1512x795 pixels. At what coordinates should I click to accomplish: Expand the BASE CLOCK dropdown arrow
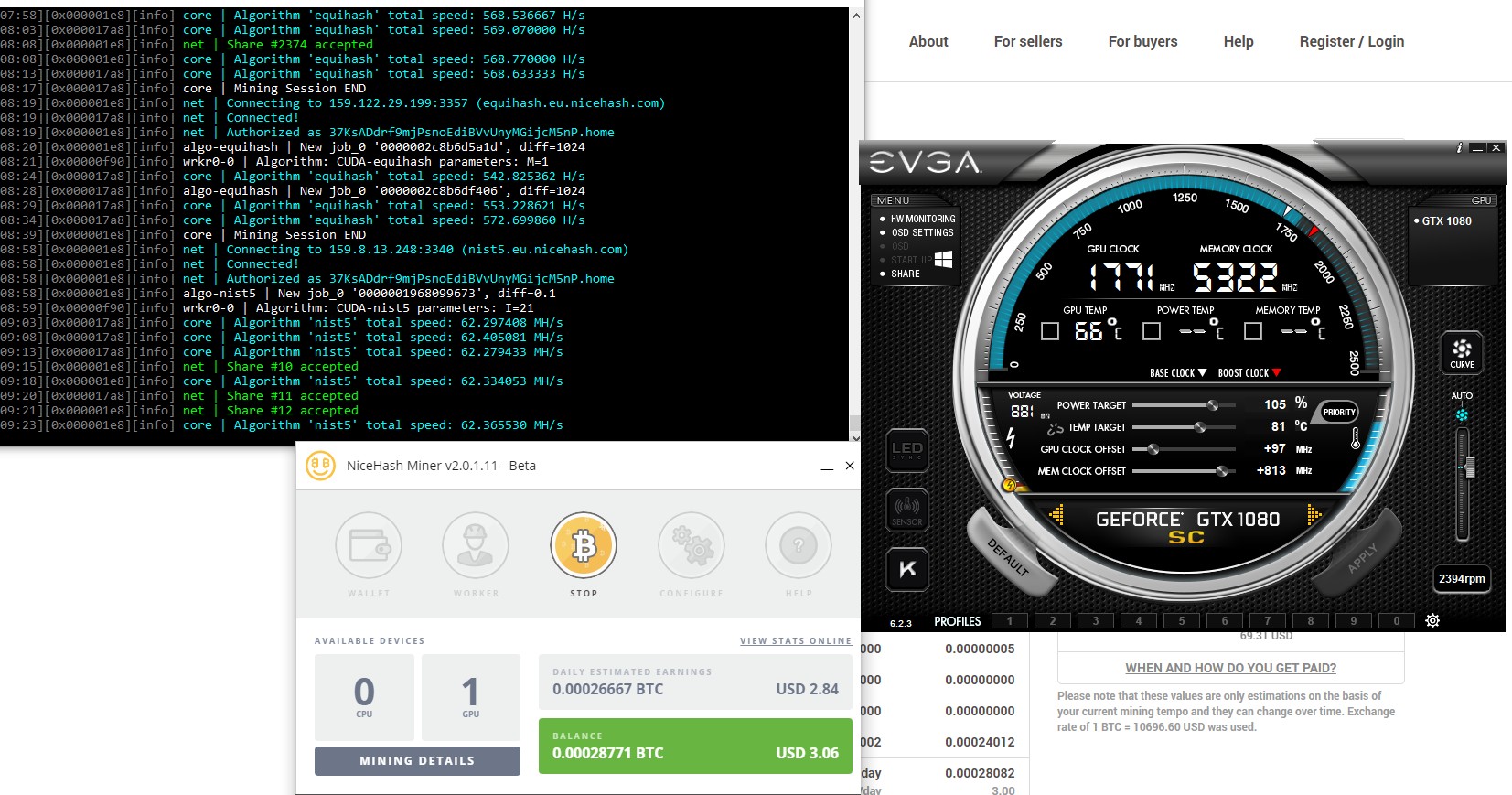(1202, 373)
